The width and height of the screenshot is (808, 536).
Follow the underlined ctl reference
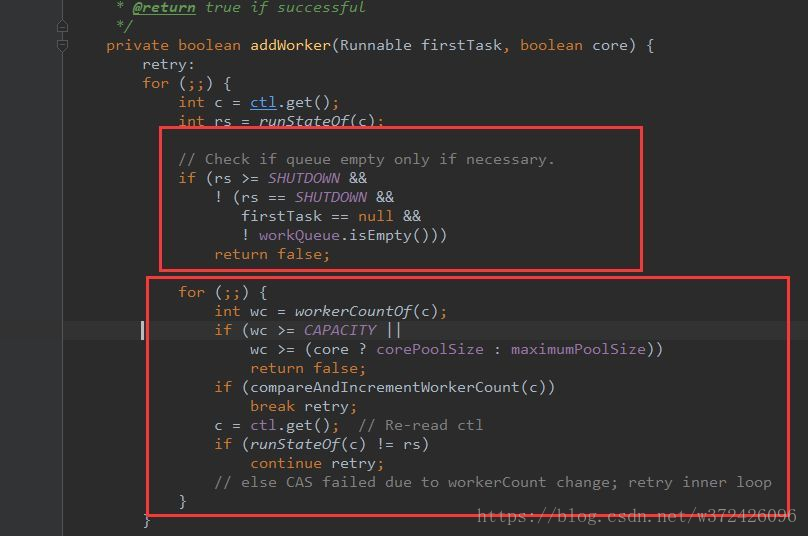click(x=263, y=102)
